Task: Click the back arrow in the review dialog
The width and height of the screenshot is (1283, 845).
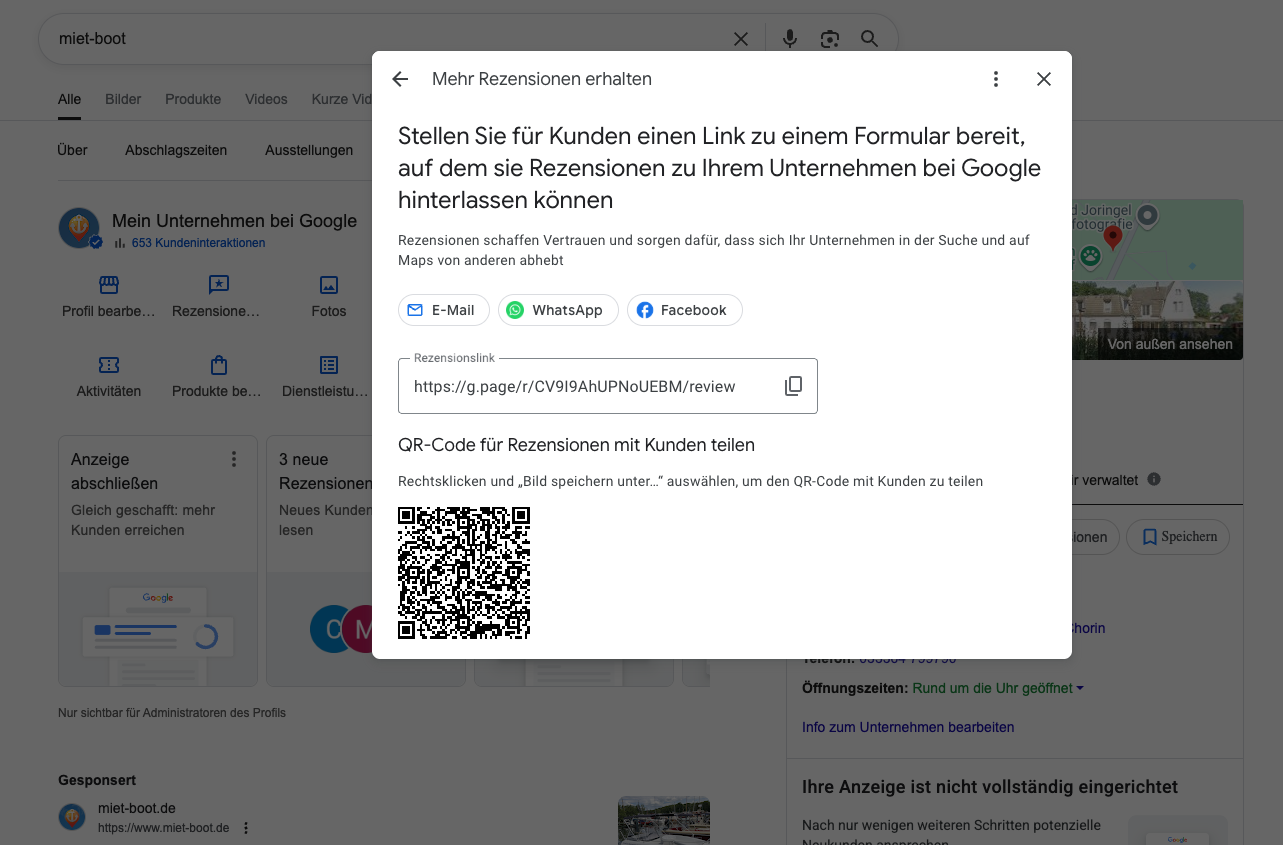Action: (x=400, y=79)
